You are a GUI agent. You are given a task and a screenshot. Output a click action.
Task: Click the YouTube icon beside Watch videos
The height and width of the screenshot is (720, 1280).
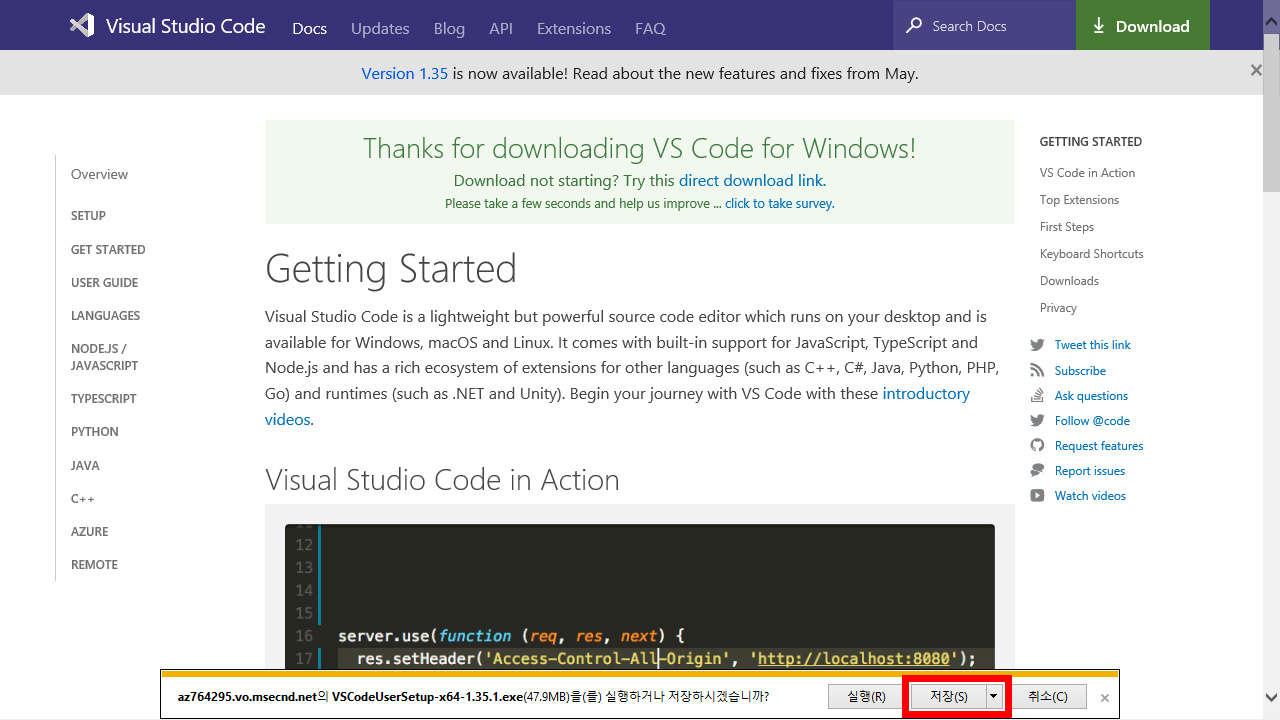(1037, 496)
